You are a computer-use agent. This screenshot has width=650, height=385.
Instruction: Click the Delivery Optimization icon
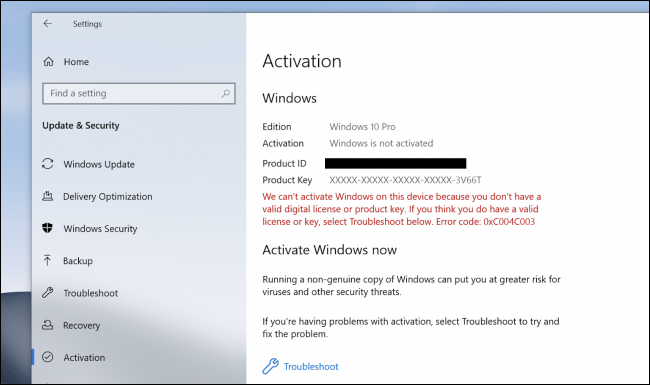(x=48, y=196)
